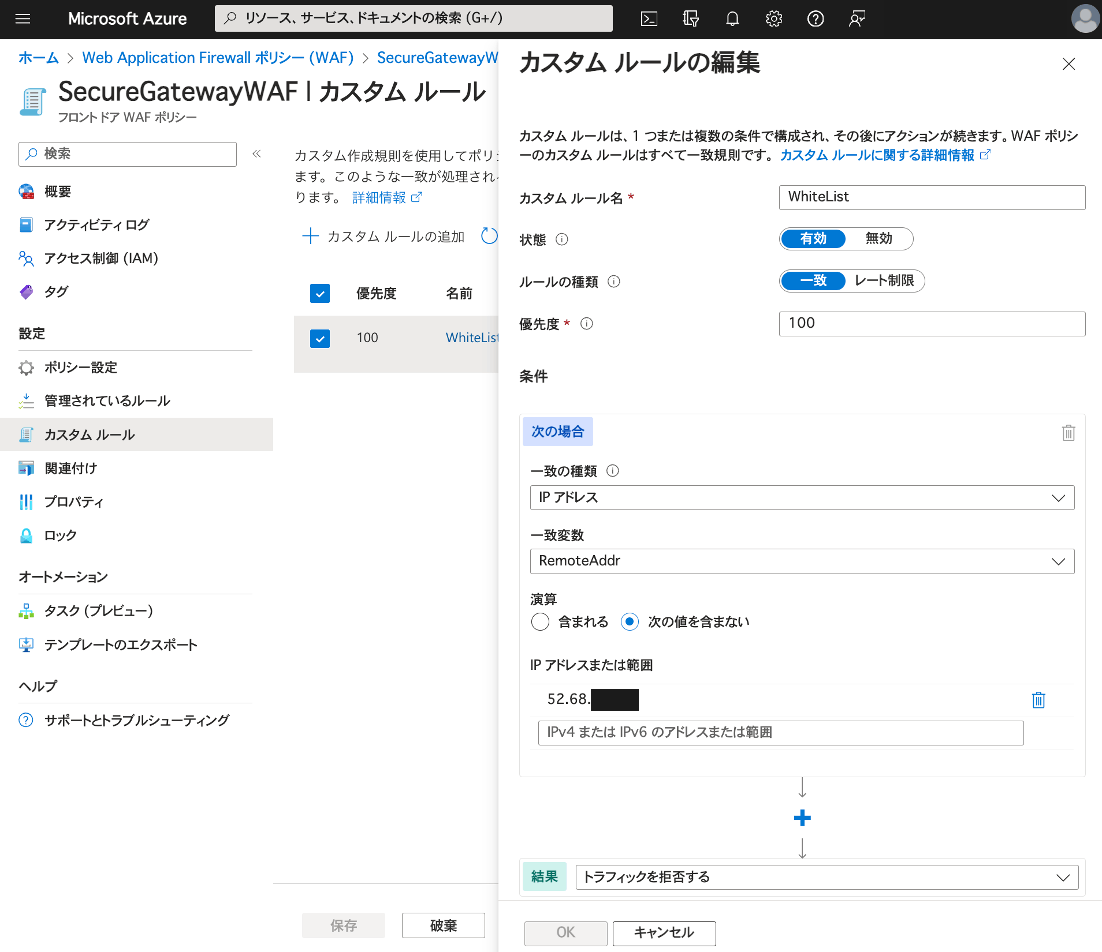Focus the global resource search bar
The height and width of the screenshot is (952, 1102).
pyautogui.click(x=414, y=19)
